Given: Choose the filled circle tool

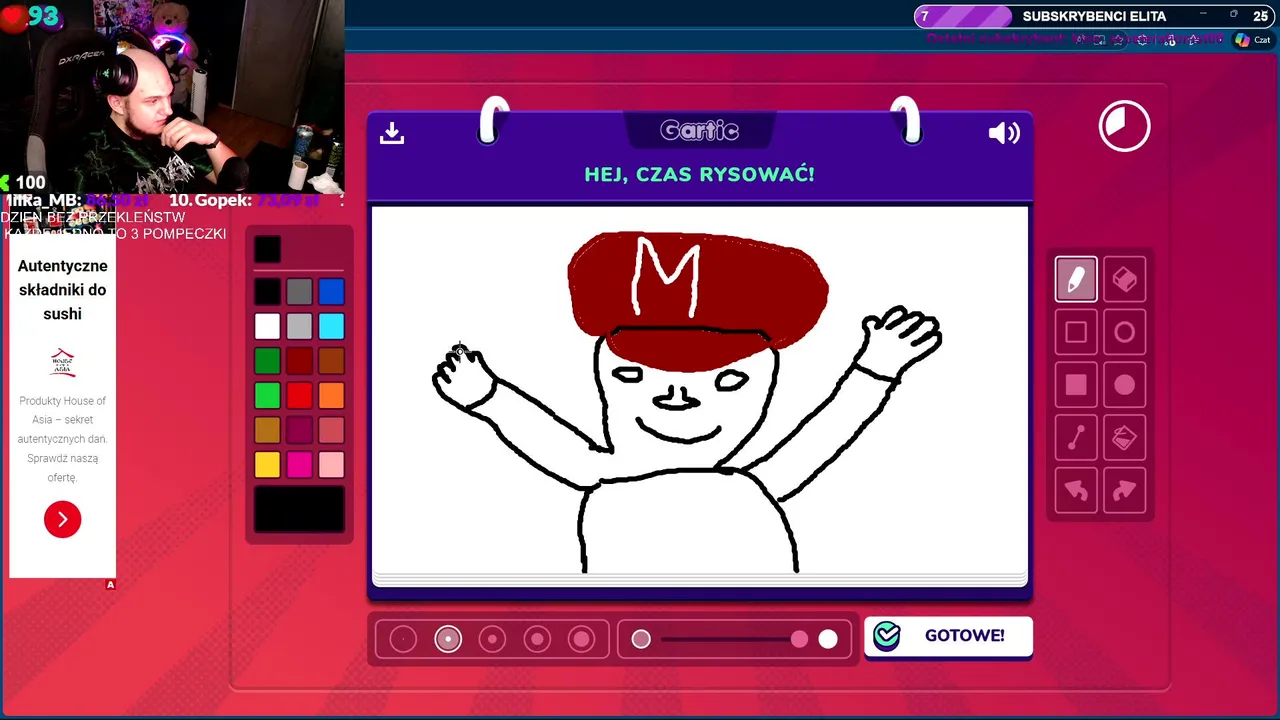Looking at the screenshot, I should [1125, 385].
